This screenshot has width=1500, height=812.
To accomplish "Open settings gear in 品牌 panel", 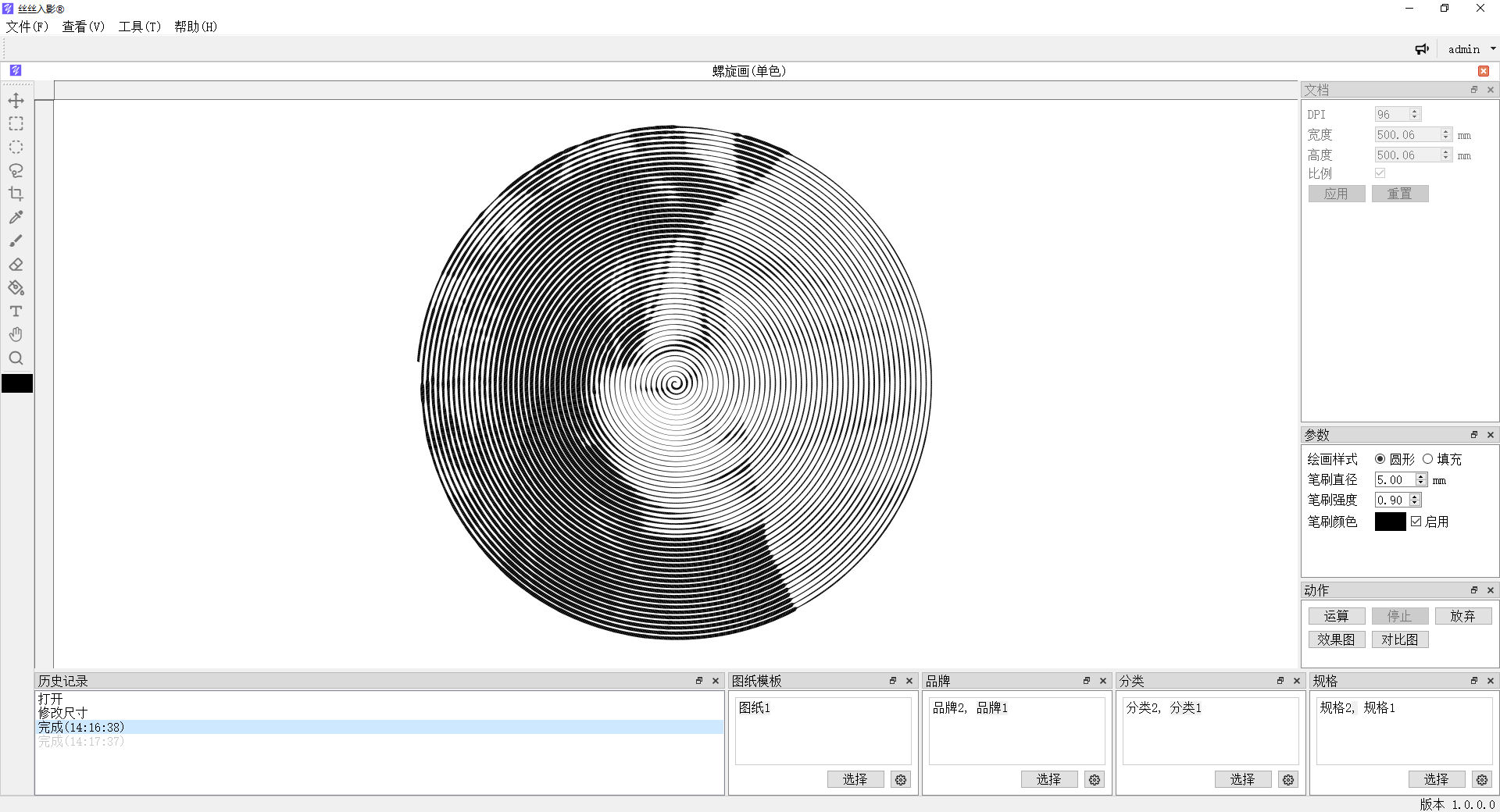I will pos(1095,779).
